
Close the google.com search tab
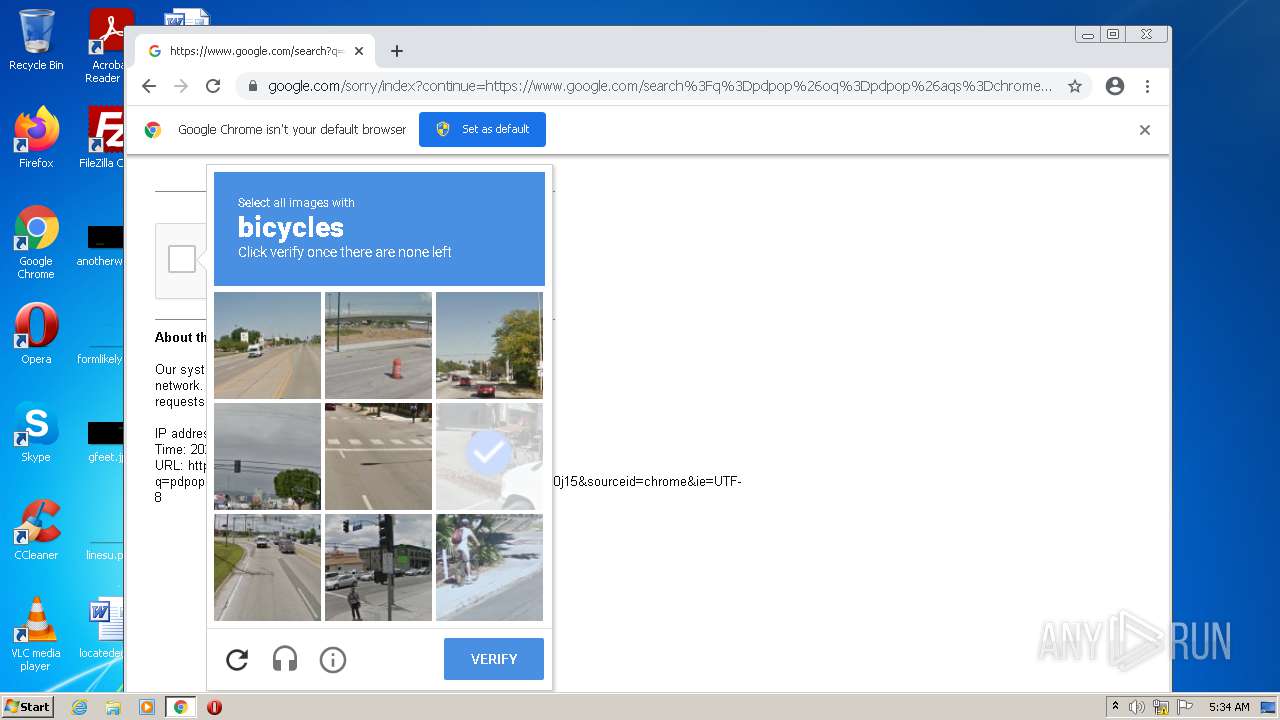tap(359, 51)
